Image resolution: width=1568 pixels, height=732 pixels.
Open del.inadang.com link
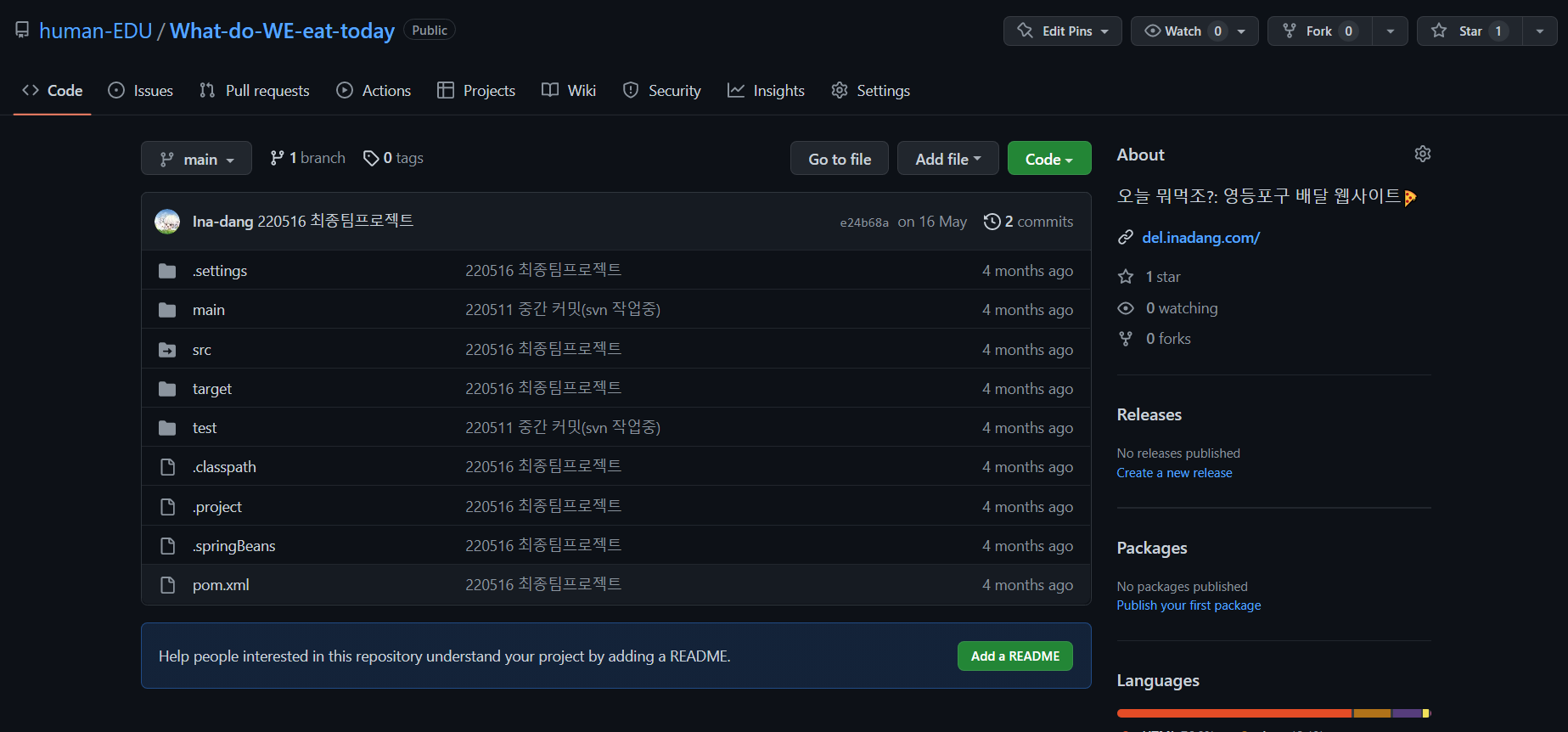pos(1200,238)
